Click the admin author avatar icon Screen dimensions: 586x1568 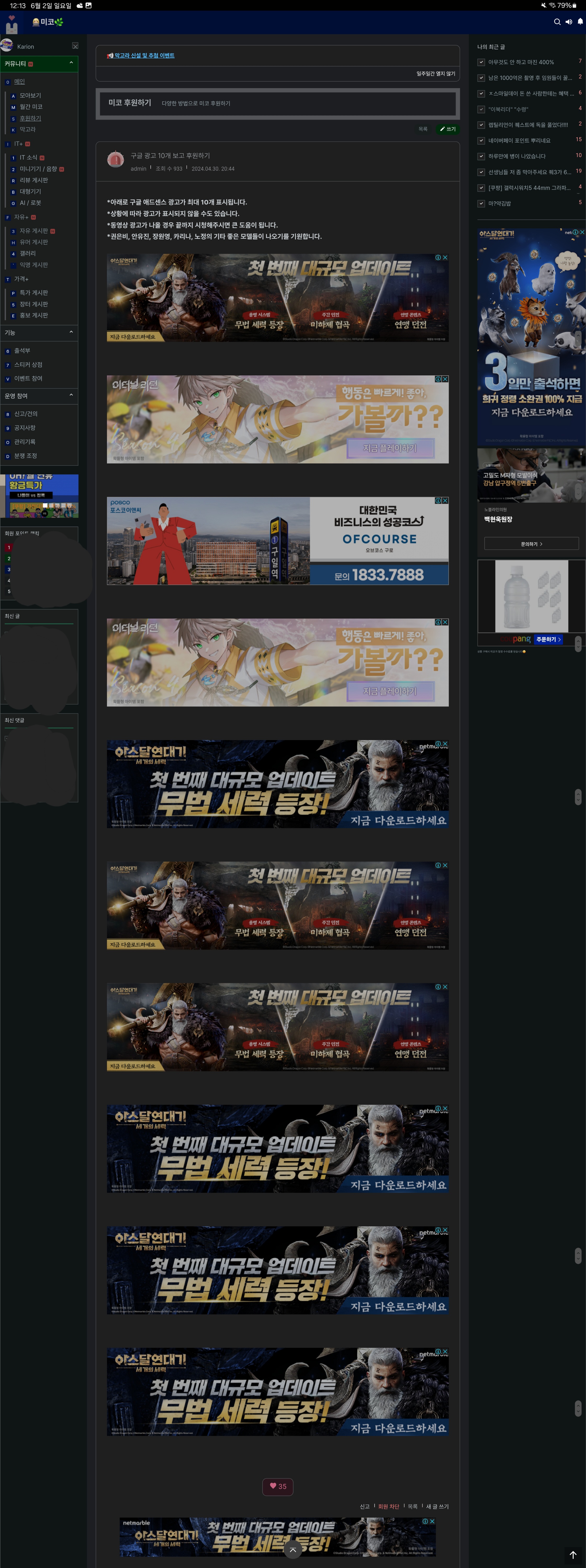tap(116, 159)
